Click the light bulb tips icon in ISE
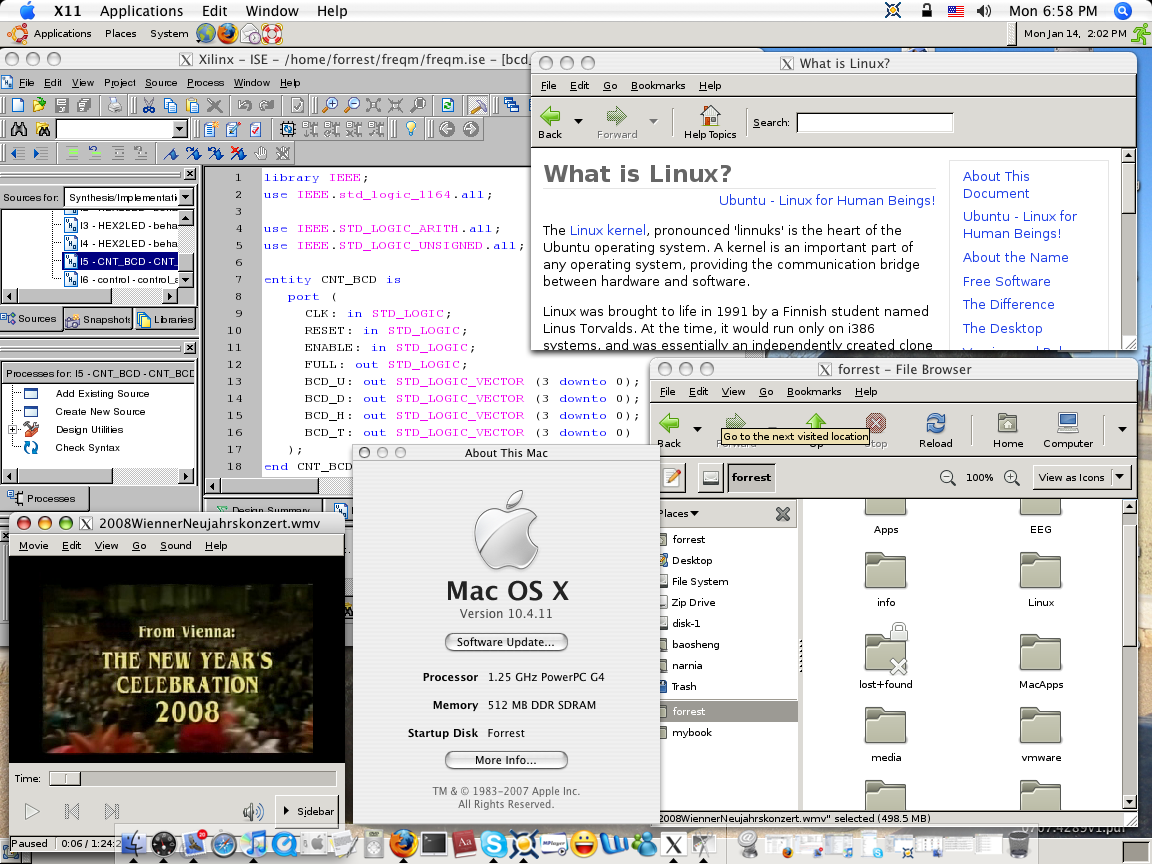Image resolution: width=1152 pixels, height=864 pixels. [x=411, y=129]
